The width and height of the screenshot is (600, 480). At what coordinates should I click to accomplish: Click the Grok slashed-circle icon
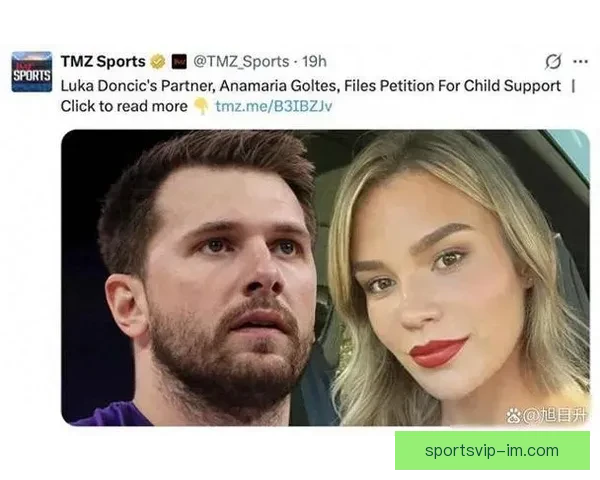point(553,62)
